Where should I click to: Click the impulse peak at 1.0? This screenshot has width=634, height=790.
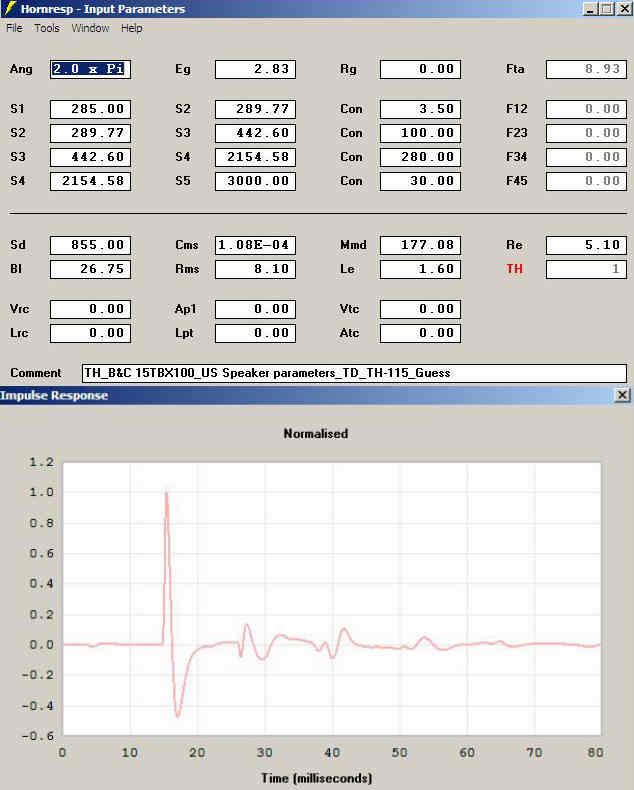[x=166, y=492]
